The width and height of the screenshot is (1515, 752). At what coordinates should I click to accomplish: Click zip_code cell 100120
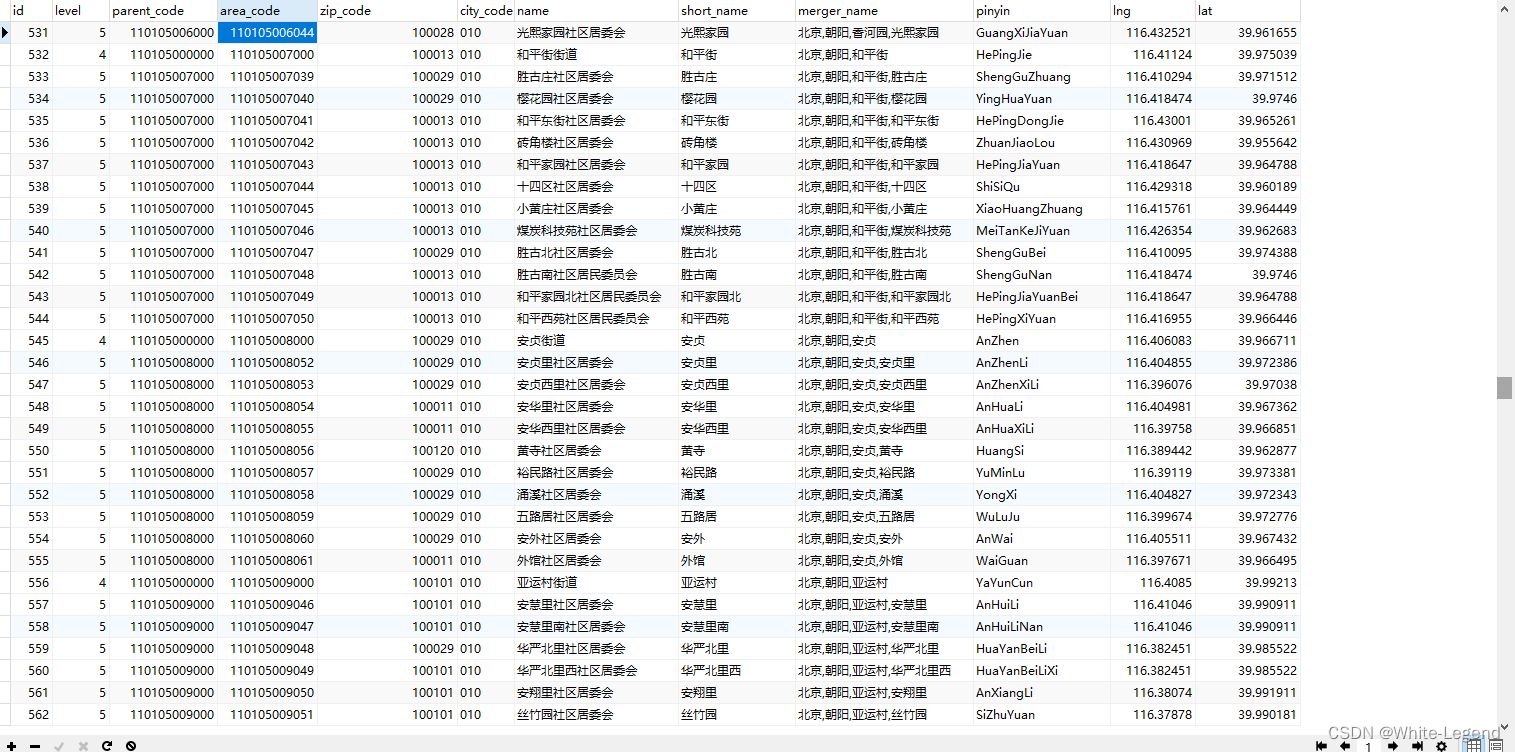[x=387, y=451]
